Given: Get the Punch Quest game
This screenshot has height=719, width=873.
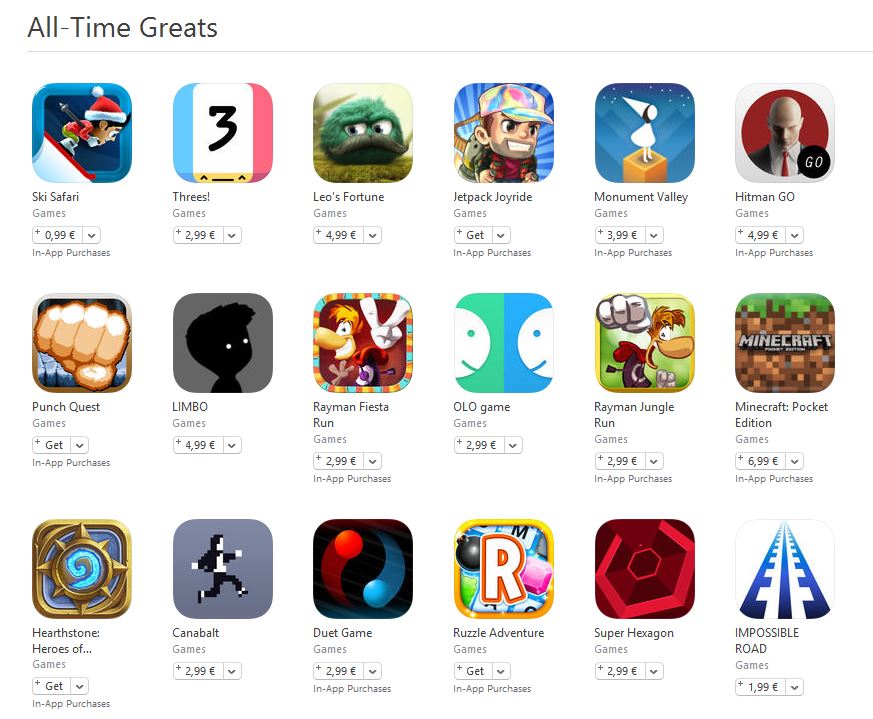Looking at the screenshot, I should (52, 446).
